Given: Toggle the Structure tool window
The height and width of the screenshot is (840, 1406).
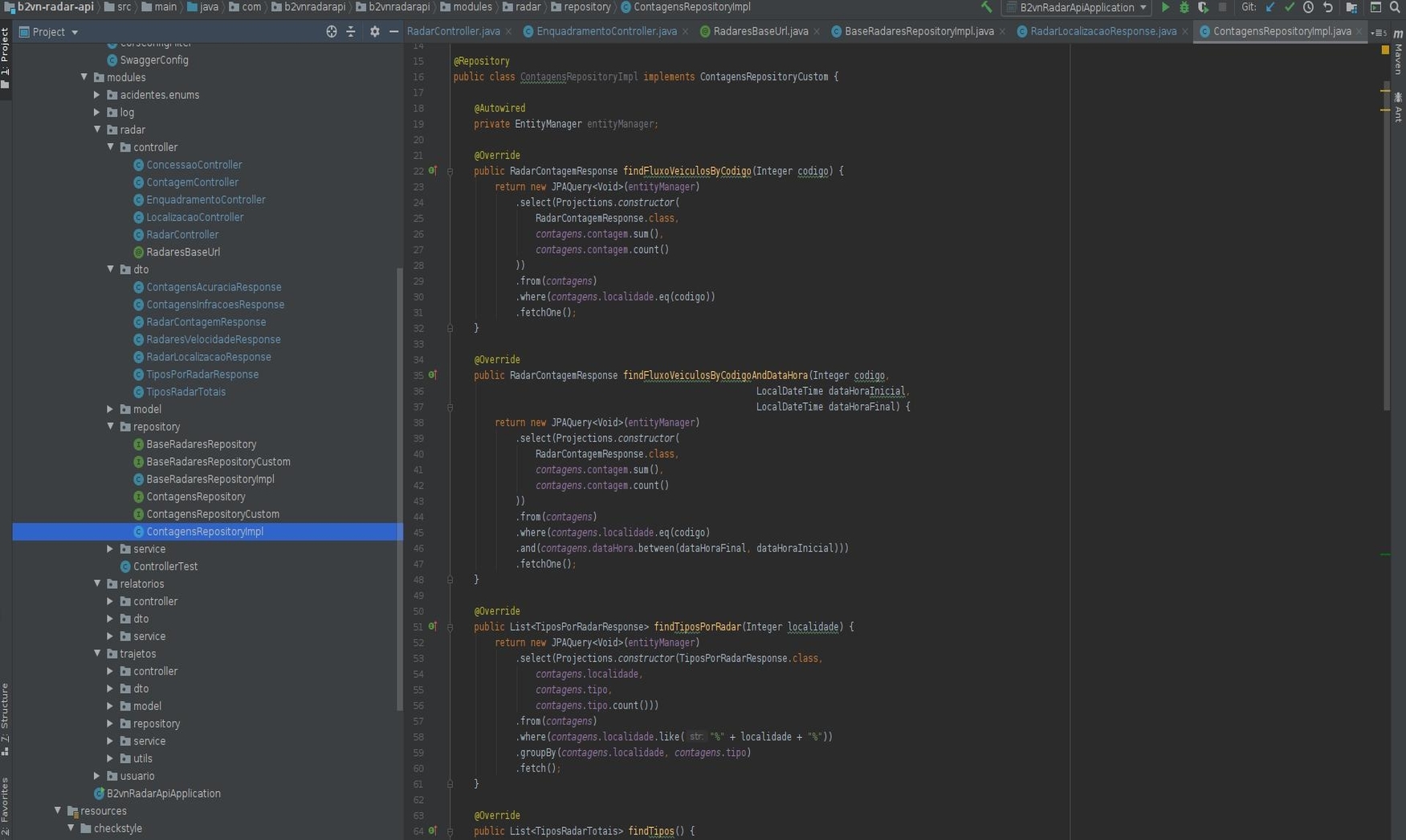Looking at the screenshot, I should click(x=5, y=718).
